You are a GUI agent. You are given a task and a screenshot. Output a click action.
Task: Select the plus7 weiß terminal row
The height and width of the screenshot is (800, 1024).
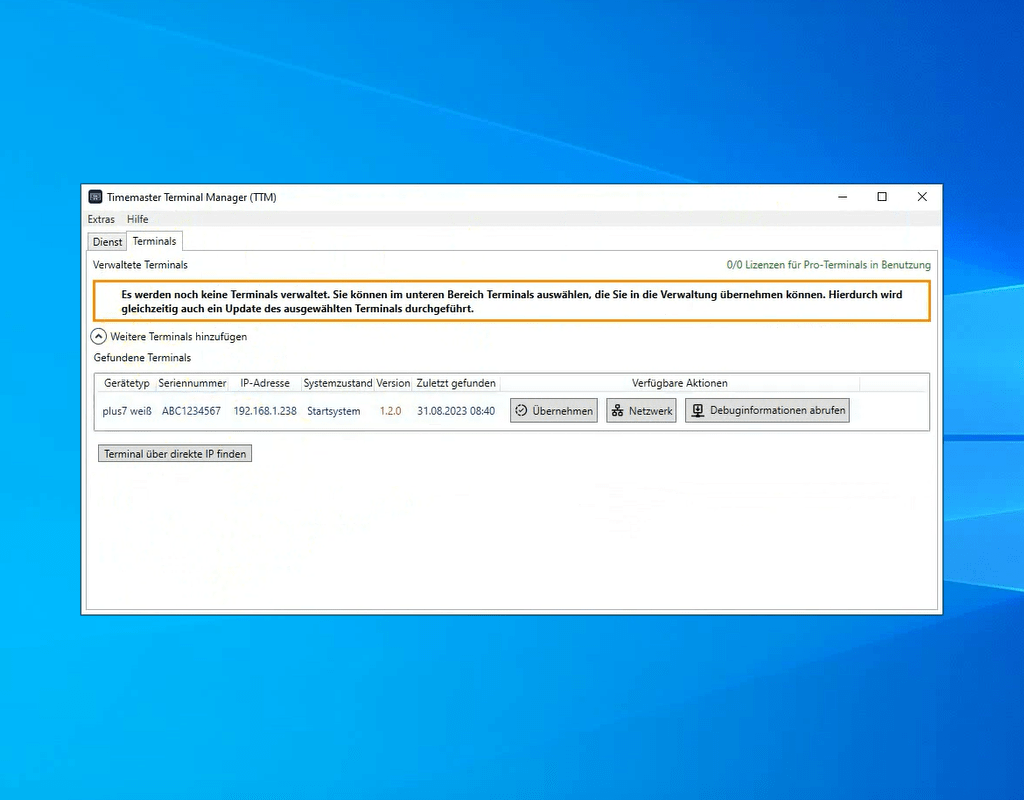point(127,411)
